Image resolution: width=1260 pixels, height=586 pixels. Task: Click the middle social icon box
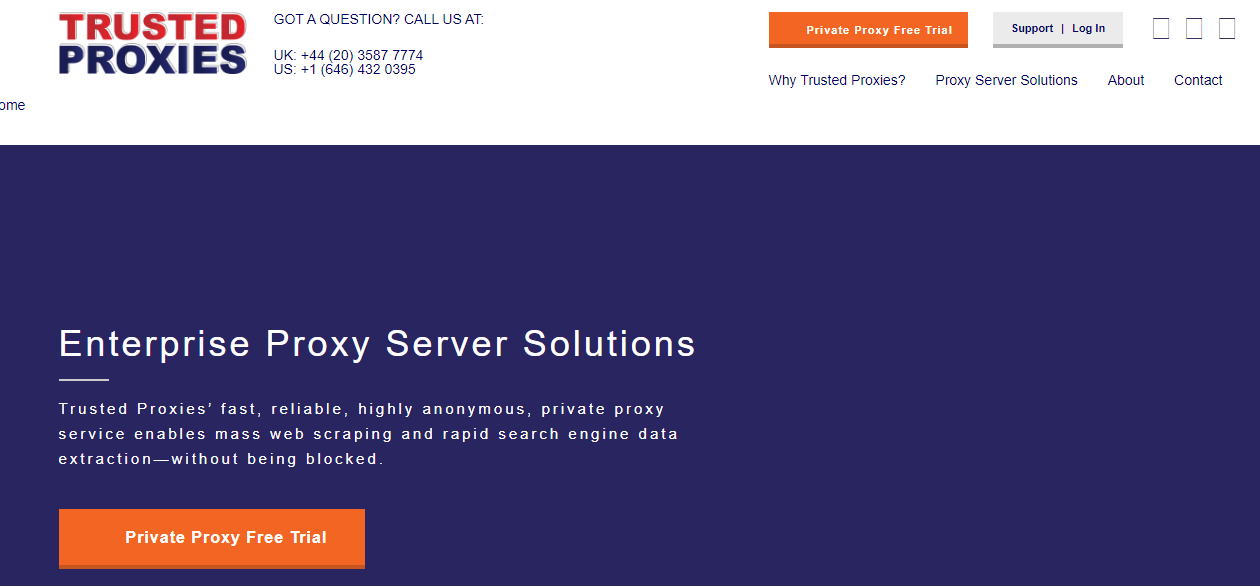coord(1194,28)
